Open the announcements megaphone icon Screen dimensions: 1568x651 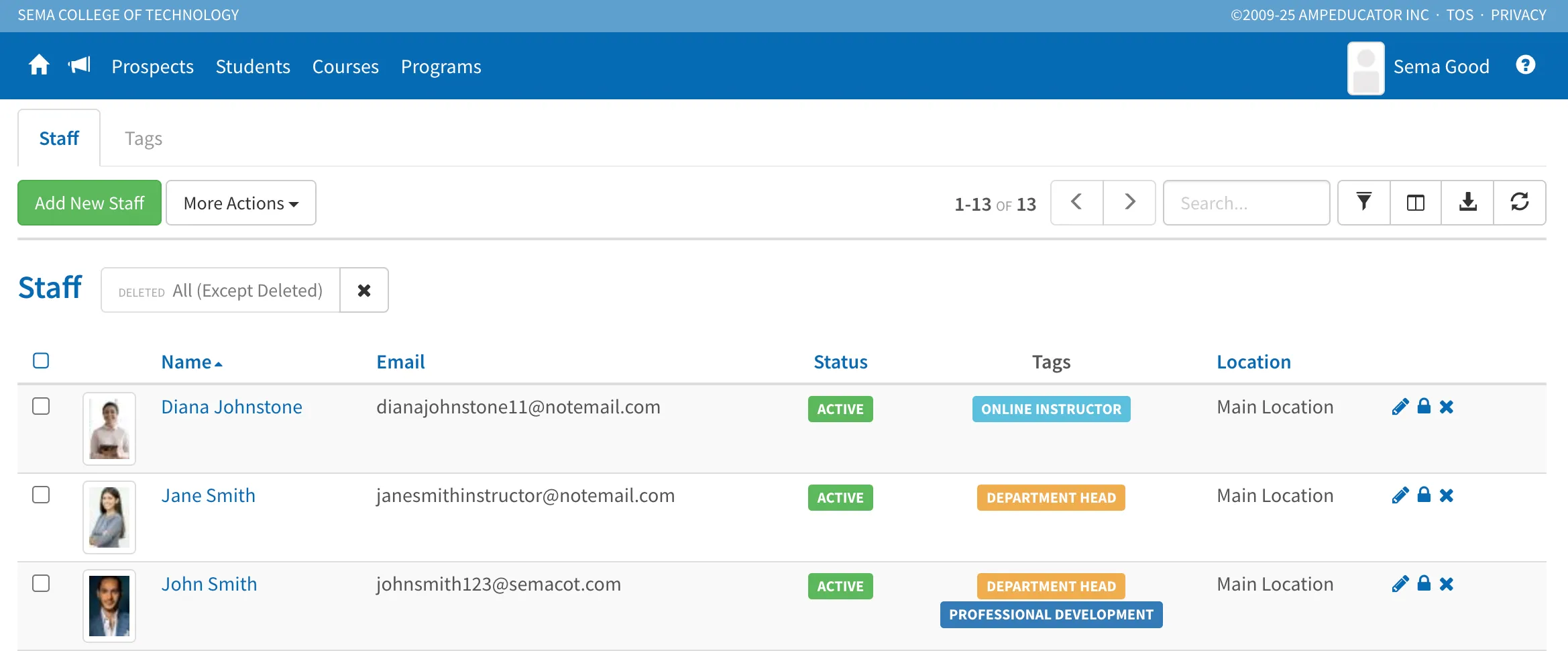[x=79, y=65]
